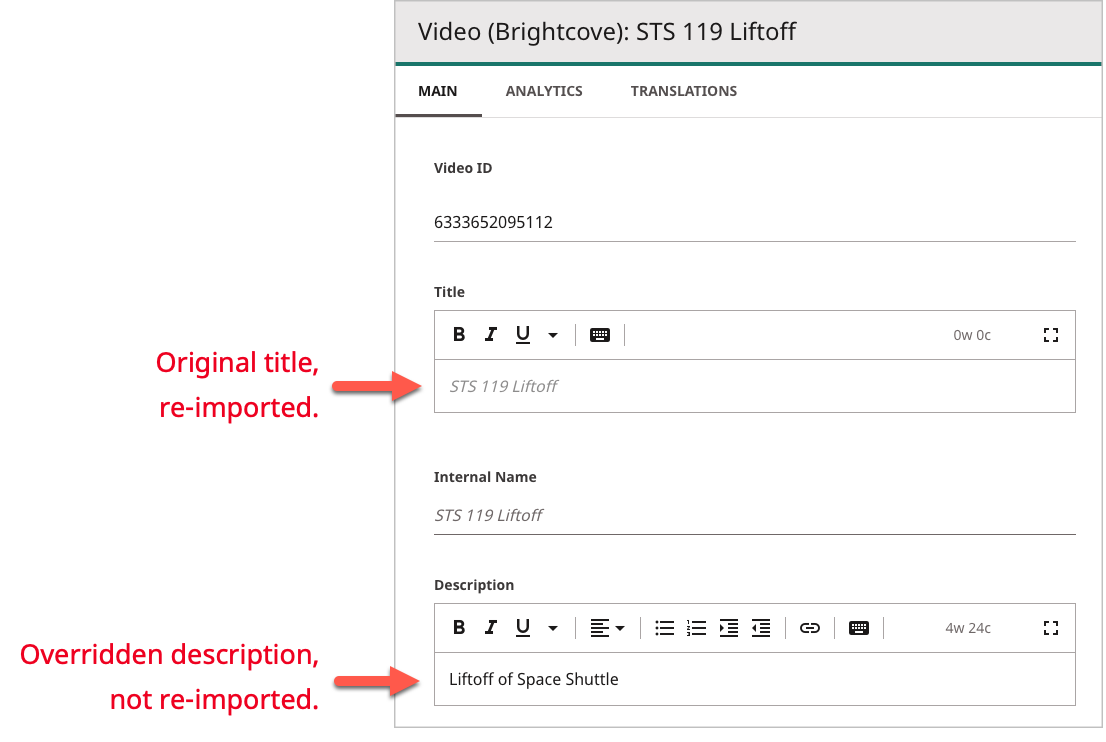Select the Main tab

click(x=438, y=91)
